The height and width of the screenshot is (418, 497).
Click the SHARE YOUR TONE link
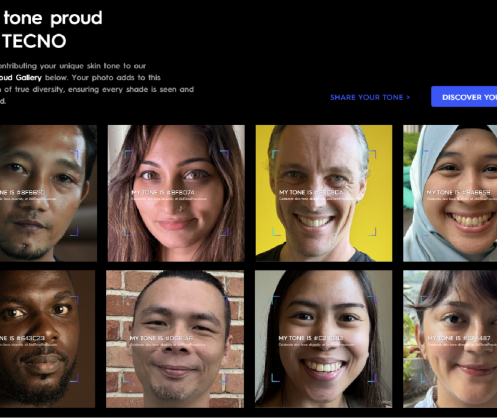[370, 97]
